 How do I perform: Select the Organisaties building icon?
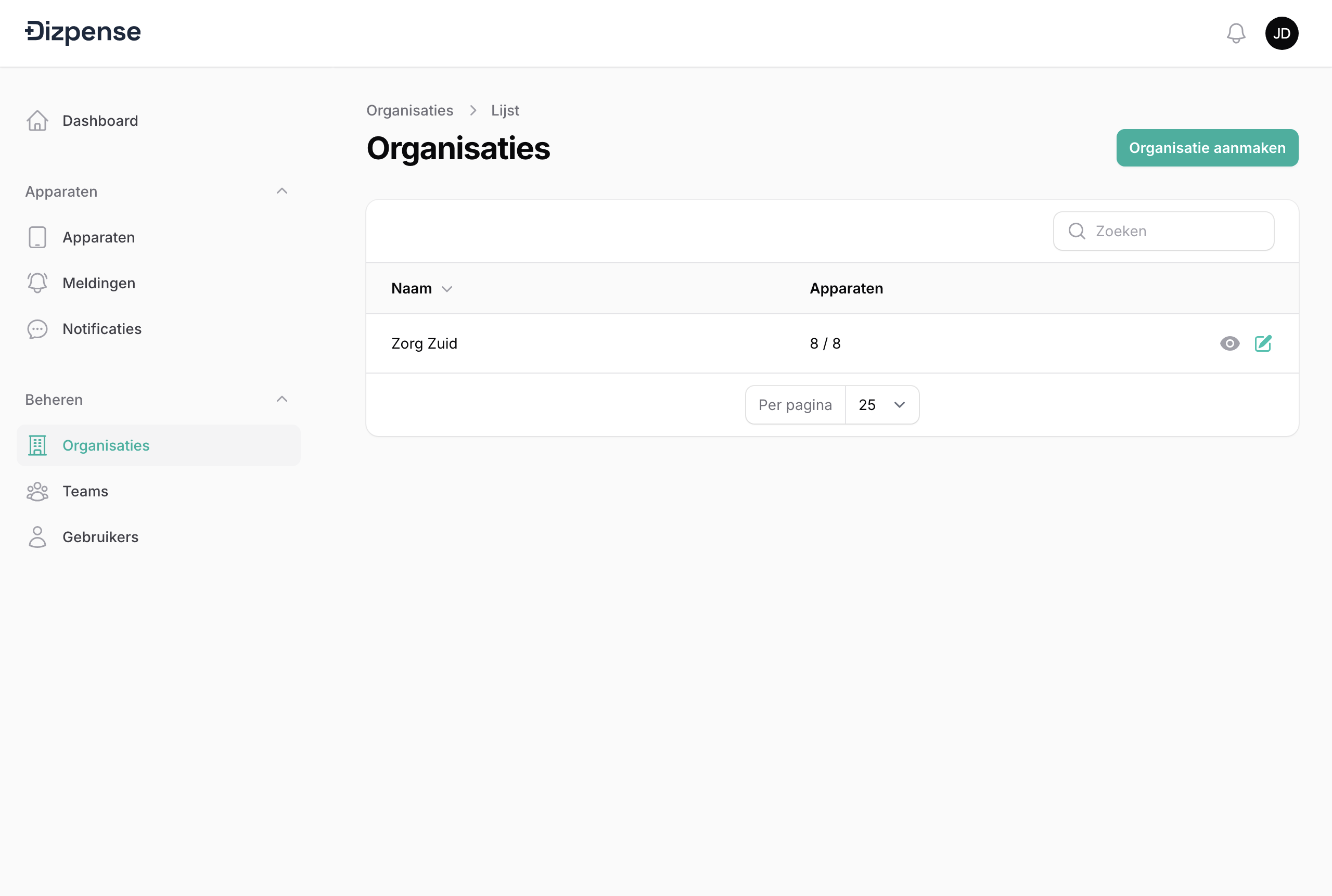(37, 445)
